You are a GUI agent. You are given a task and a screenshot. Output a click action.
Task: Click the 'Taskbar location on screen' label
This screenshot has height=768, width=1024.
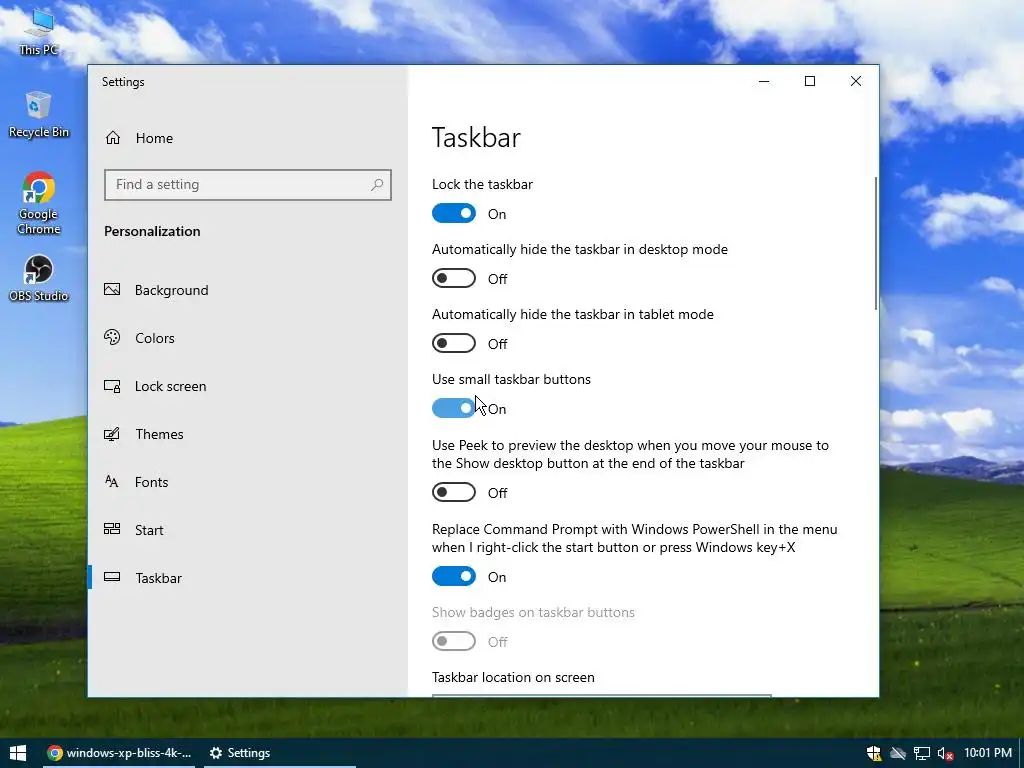click(513, 677)
